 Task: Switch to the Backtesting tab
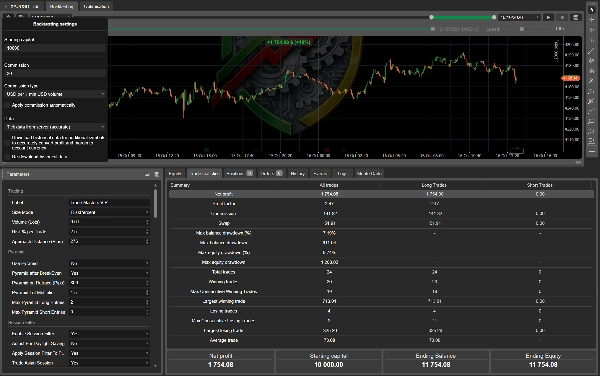62,7
